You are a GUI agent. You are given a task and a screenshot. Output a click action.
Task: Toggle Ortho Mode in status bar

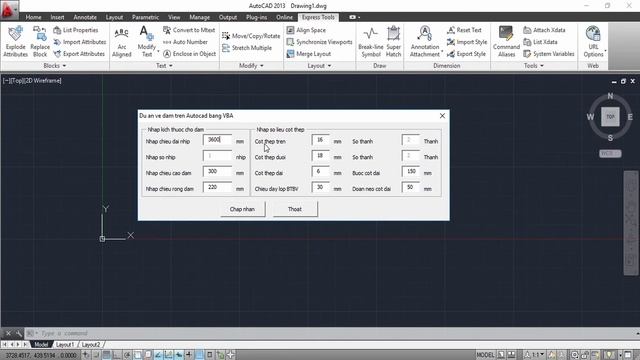tap(117, 355)
